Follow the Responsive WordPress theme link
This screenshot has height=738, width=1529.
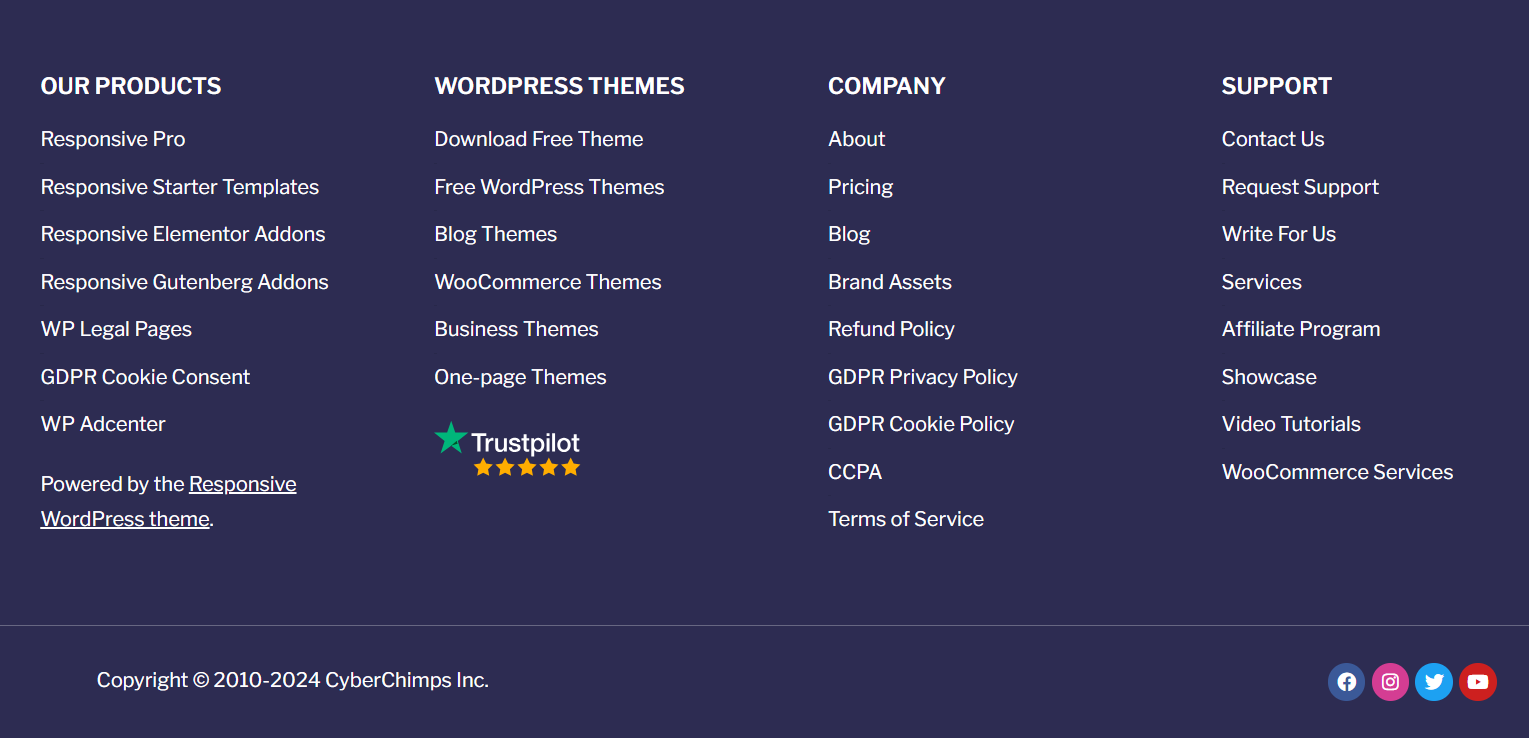coord(169,501)
